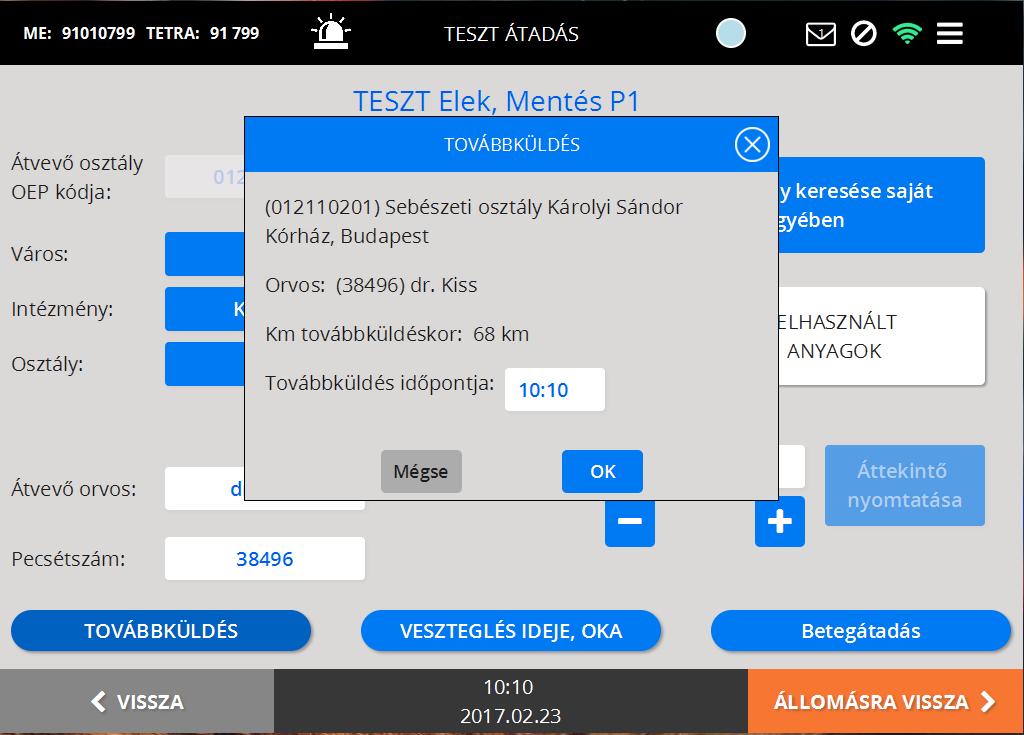Viewport: 1024px width, 735px height.
Task: Click the light blue status circle
Action: [731, 33]
